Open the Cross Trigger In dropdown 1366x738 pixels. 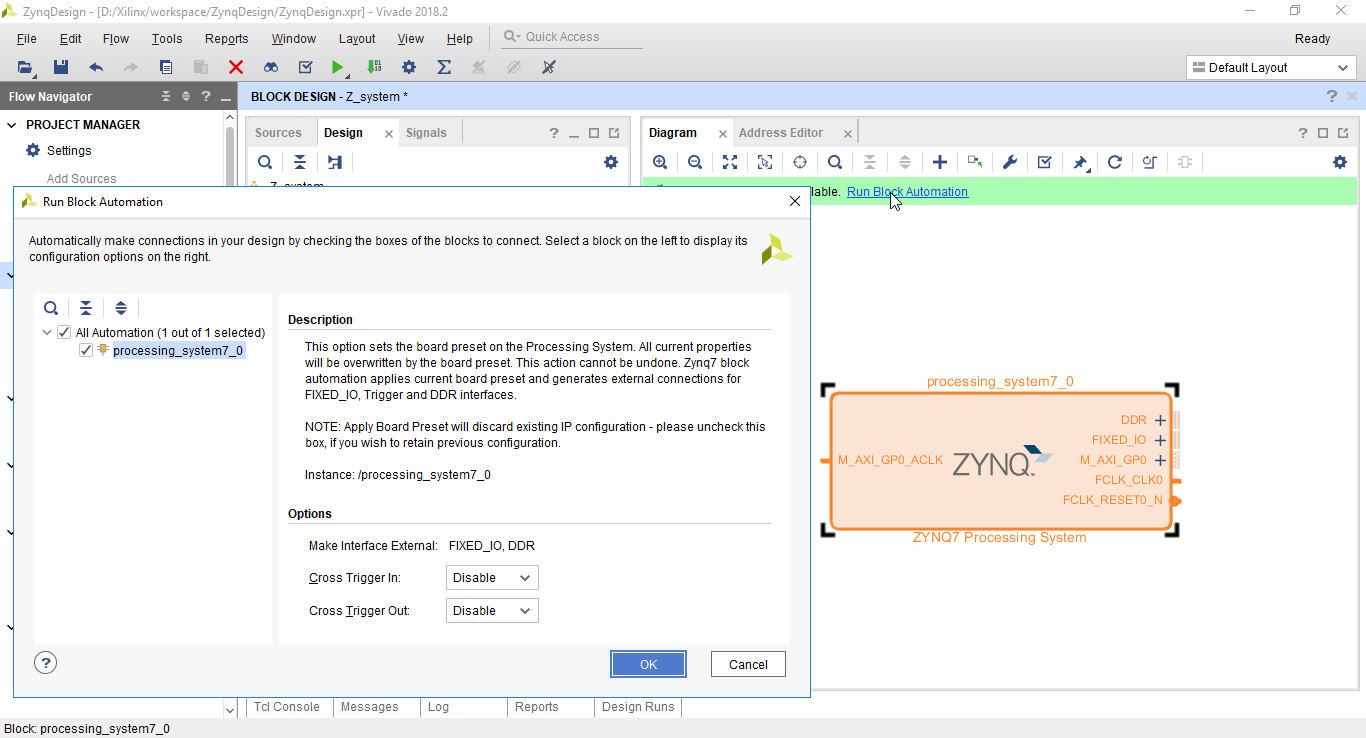tap(492, 578)
